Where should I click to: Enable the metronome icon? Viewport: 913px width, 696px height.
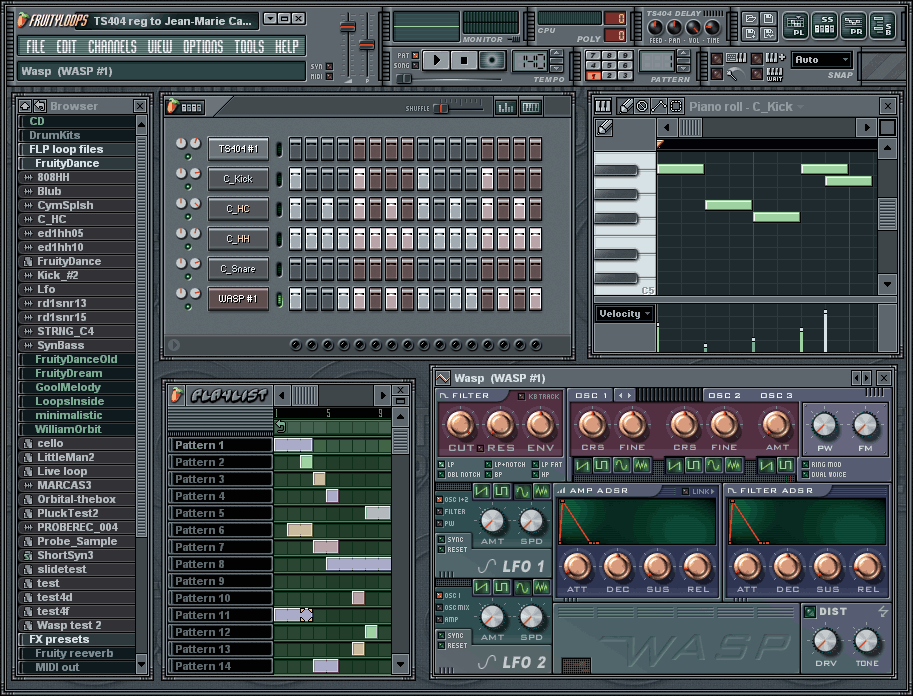[735, 74]
